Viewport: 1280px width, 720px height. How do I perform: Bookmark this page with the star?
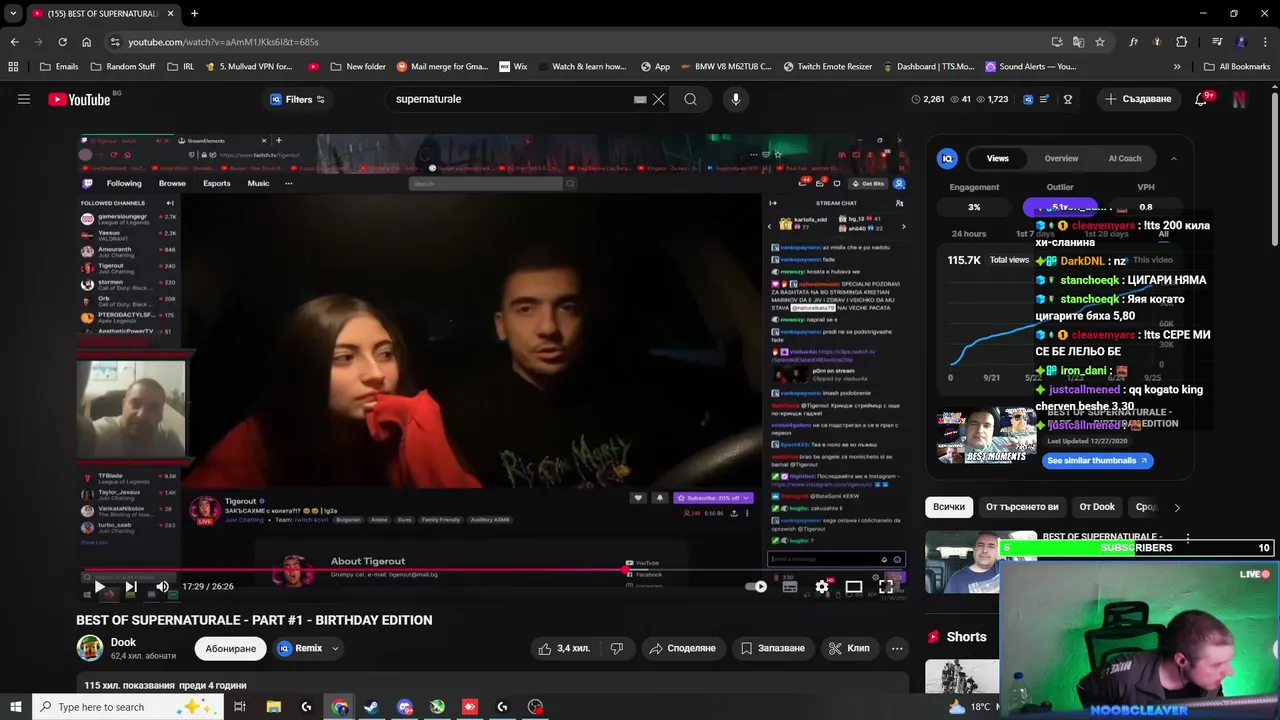(x=1100, y=42)
